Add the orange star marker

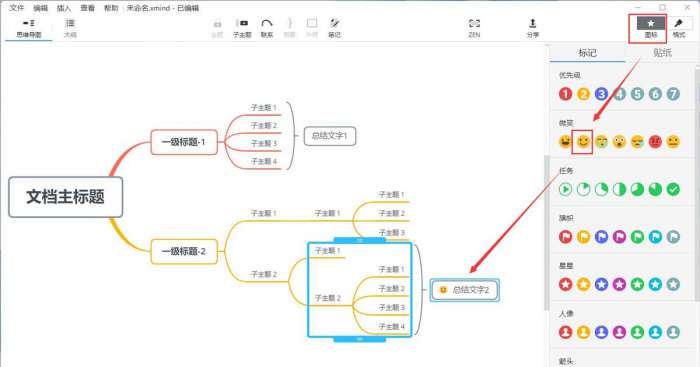583,284
